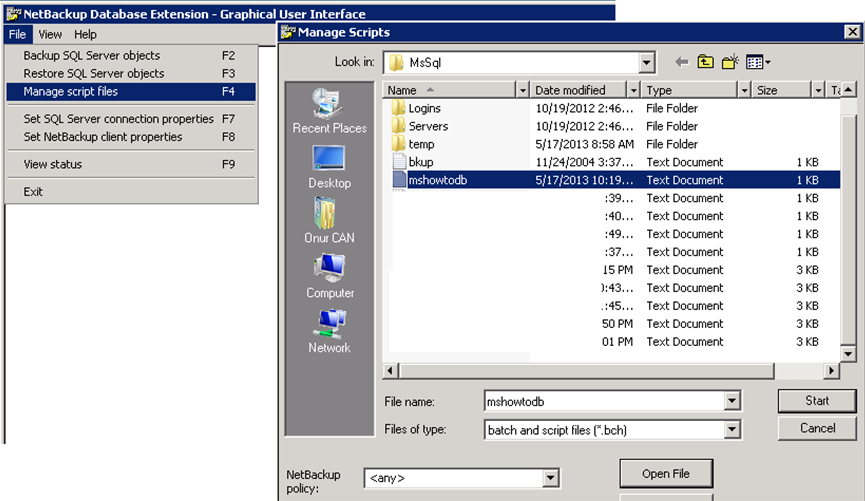Expand the Look in folder dropdown
The height and width of the screenshot is (501, 865).
point(647,63)
